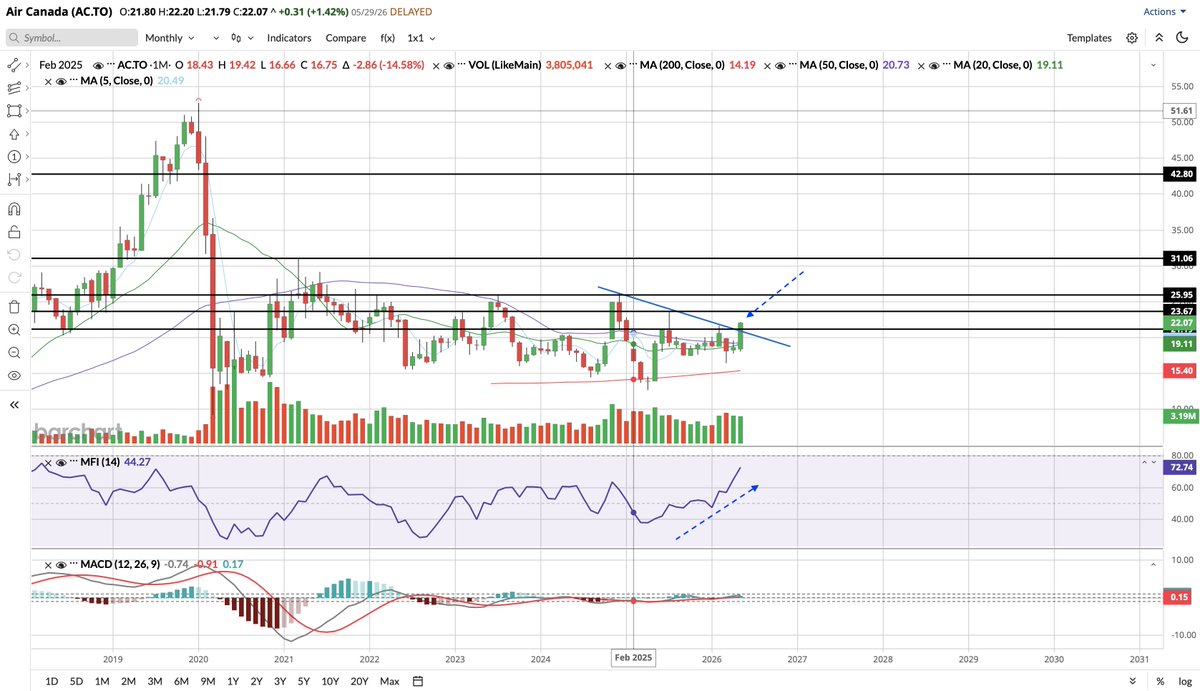The height and width of the screenshot is (691, 1200).
Task: Remove the MA (20, Close, 0) study
Action: [921, 65]
